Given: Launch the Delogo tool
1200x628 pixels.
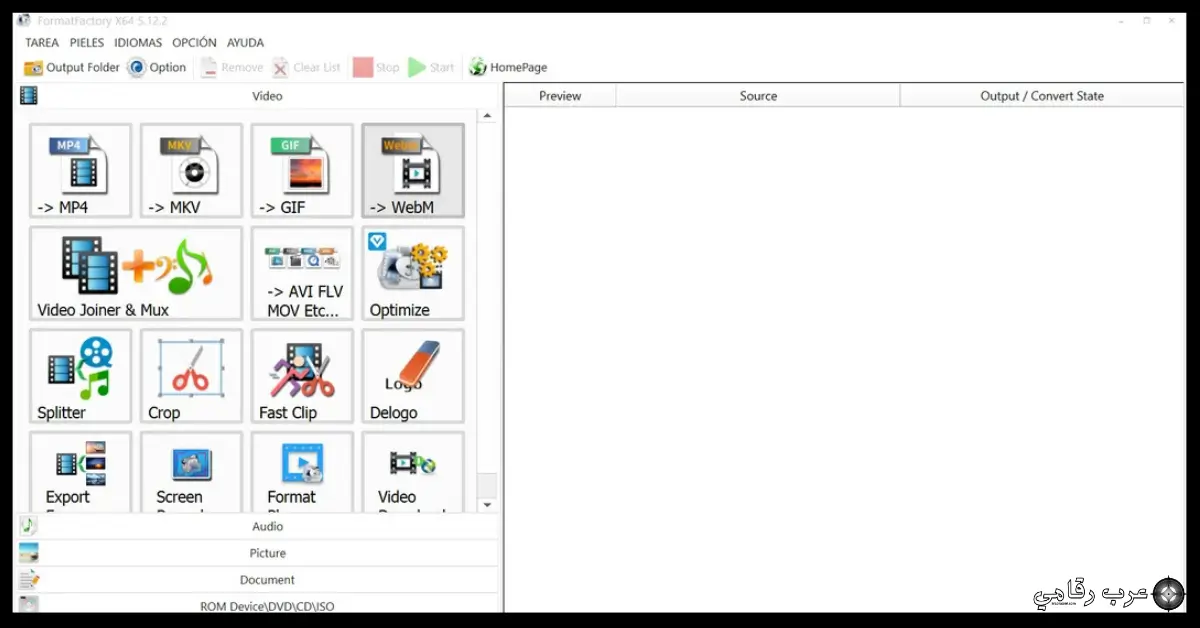Looking at the screenshot, I should coord(412,375).
